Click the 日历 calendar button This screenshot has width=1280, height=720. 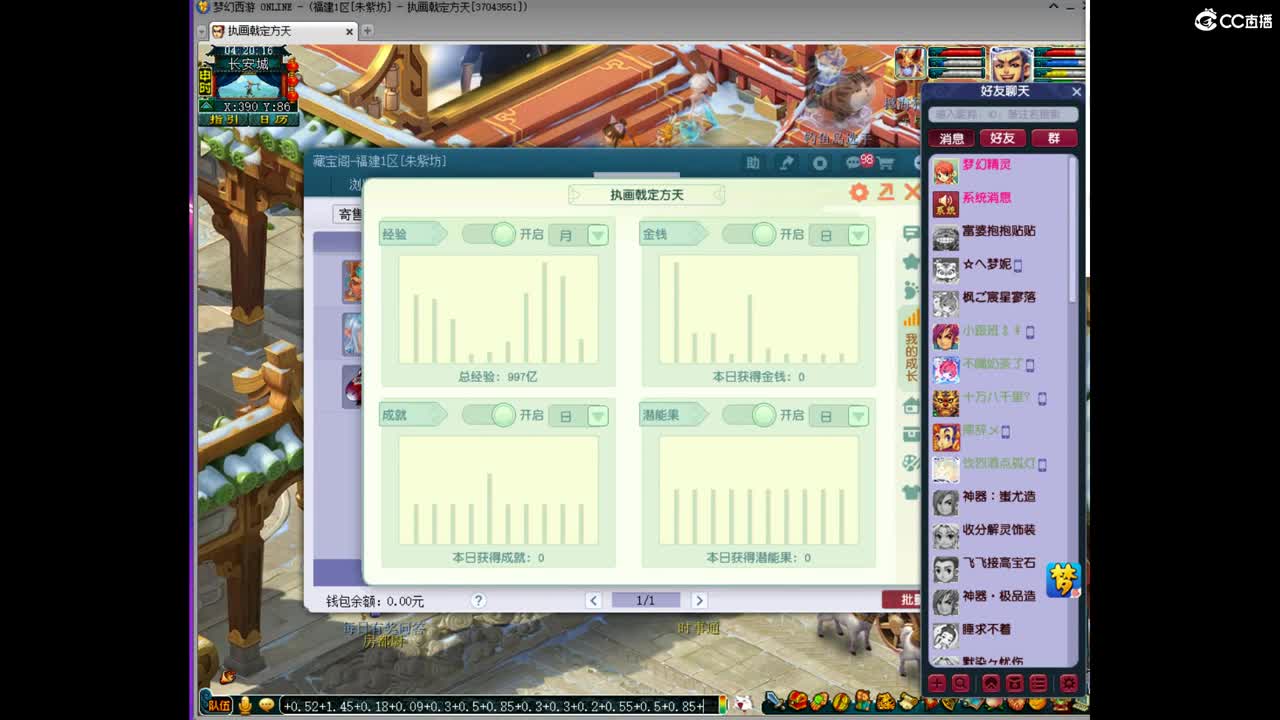(x=272, y=120)
